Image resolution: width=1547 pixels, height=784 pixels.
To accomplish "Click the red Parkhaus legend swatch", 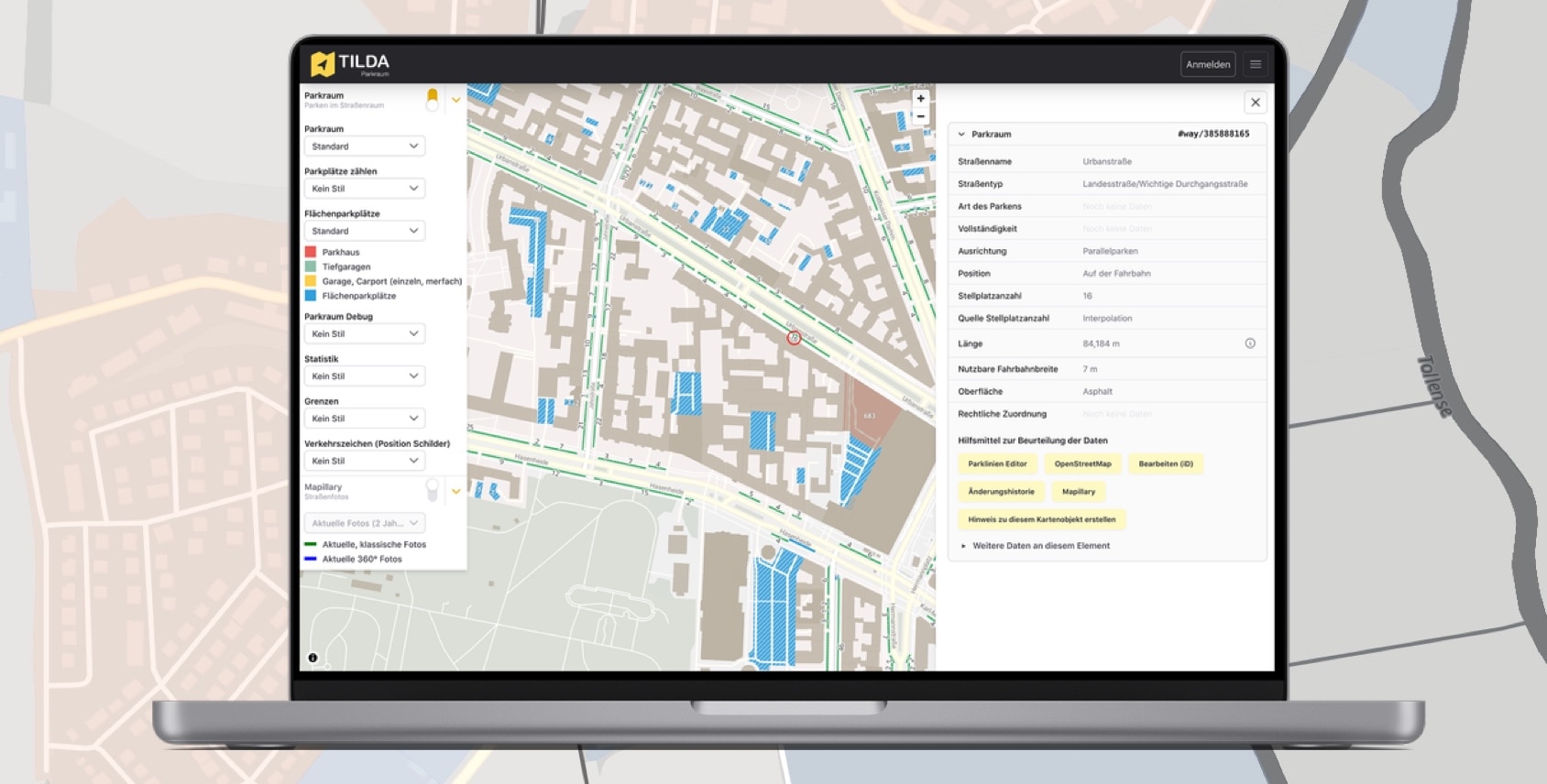I will pyautogui.click(x=310, y=252).
